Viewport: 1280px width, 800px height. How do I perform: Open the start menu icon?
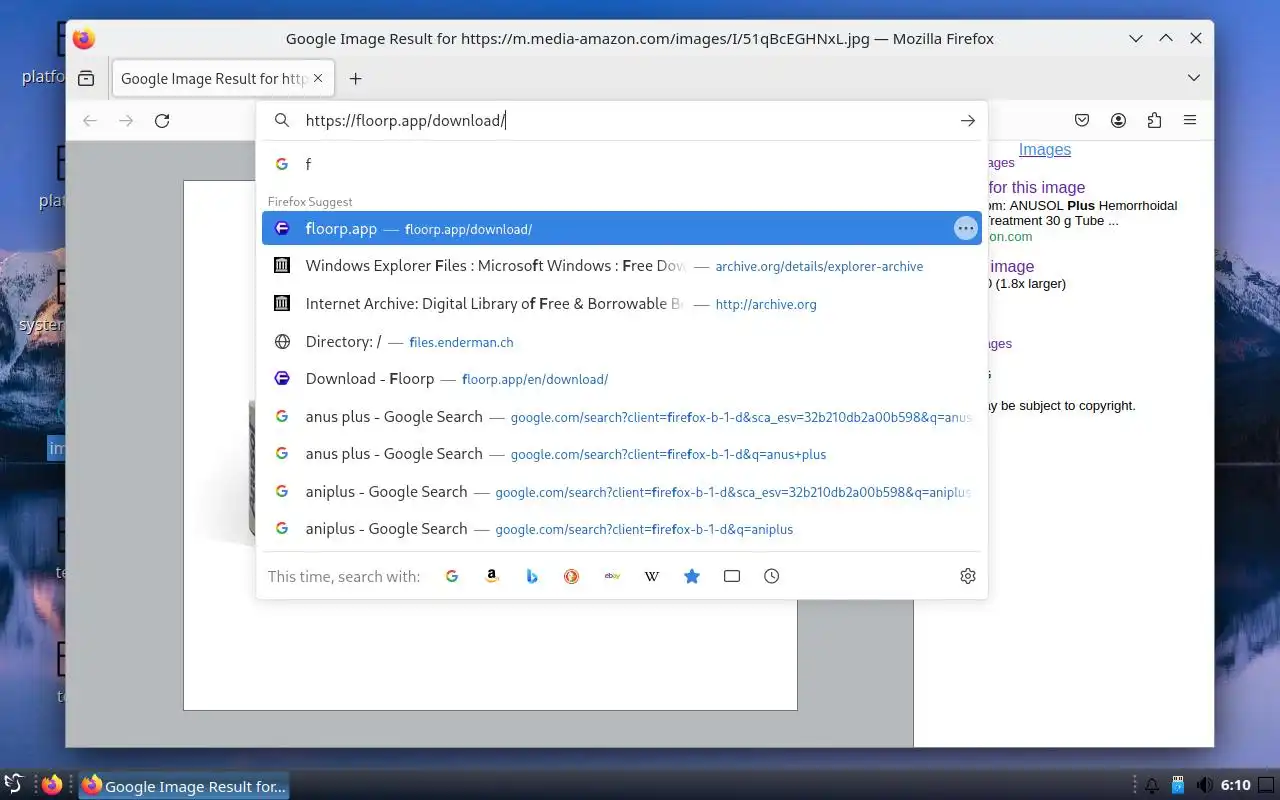[13, 785]
